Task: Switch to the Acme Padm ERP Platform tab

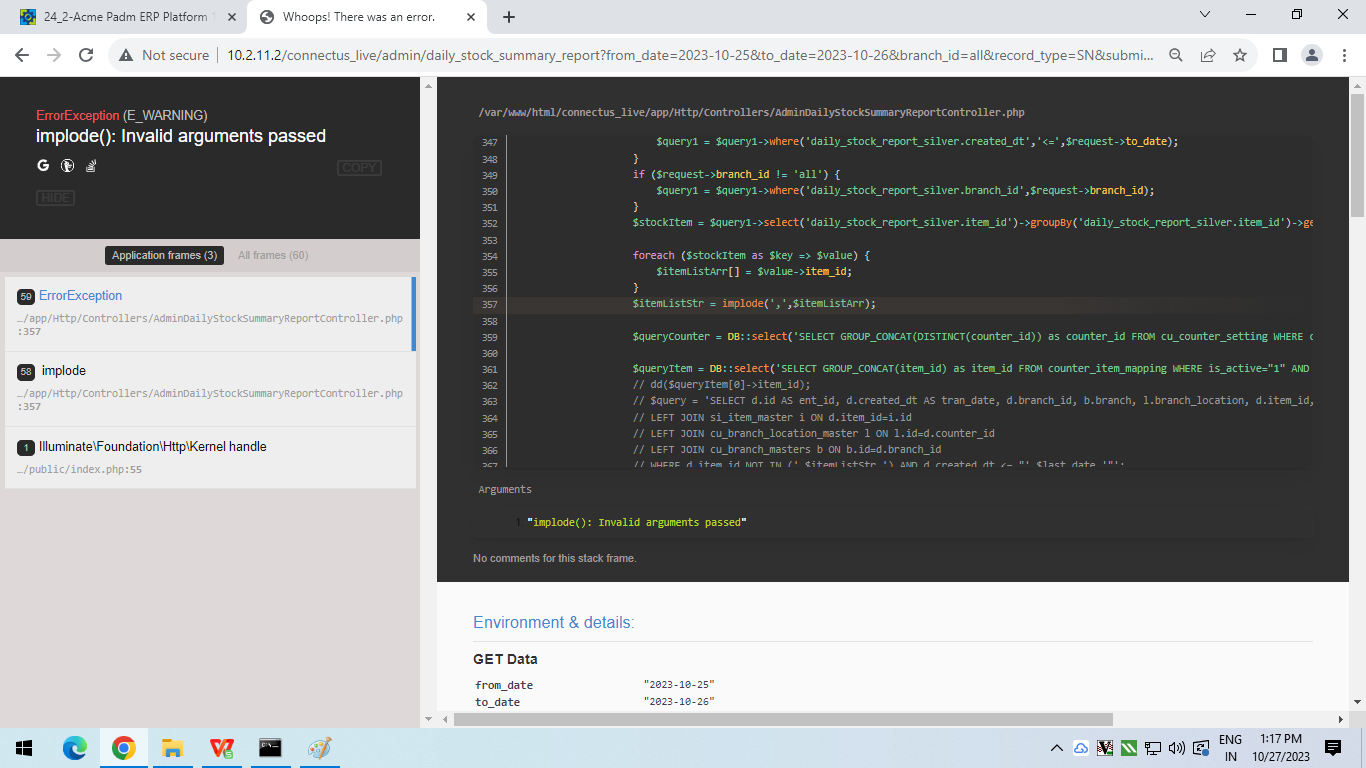Action: (x=126, y=17)
